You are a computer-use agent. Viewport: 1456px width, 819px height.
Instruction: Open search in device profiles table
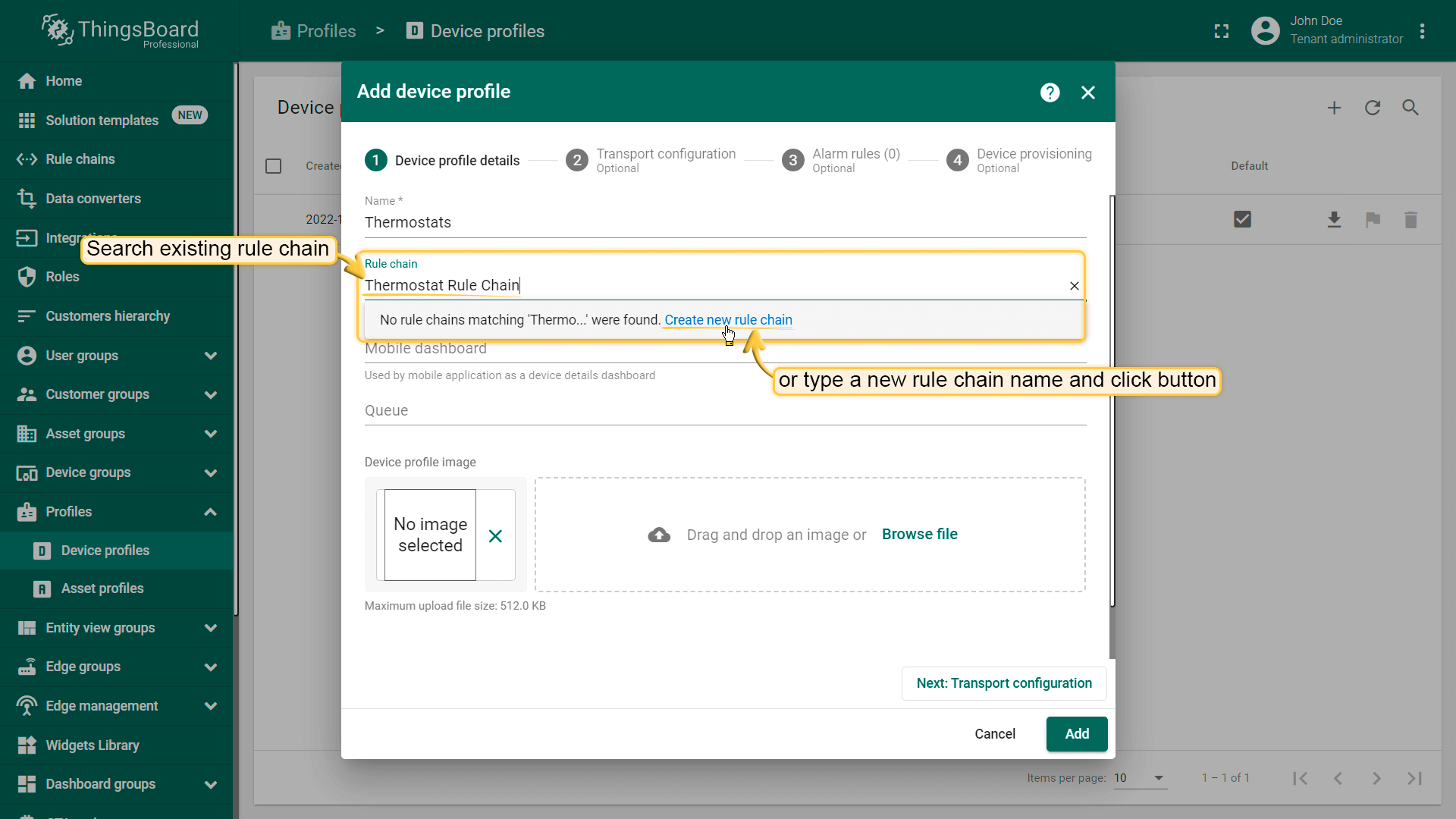(x=1410, y=108)
